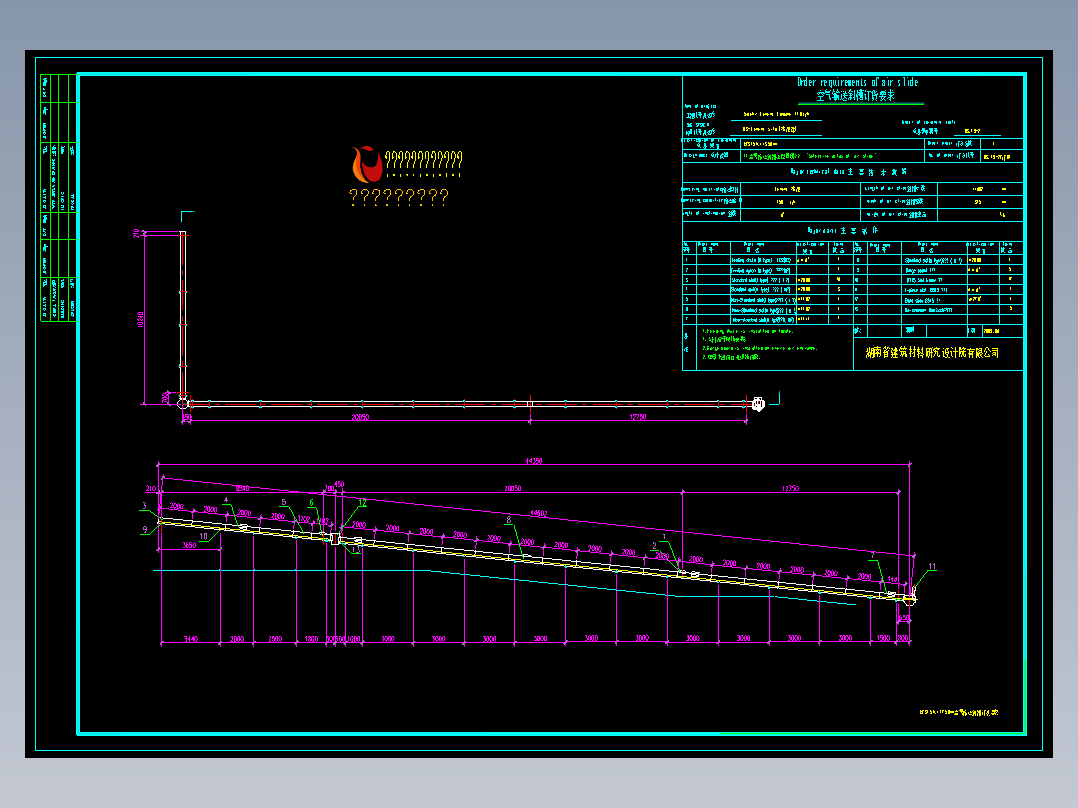Select the 'Major parts' section heading
The height and width of the screenshot is (808, 1078).
[843, 231]
